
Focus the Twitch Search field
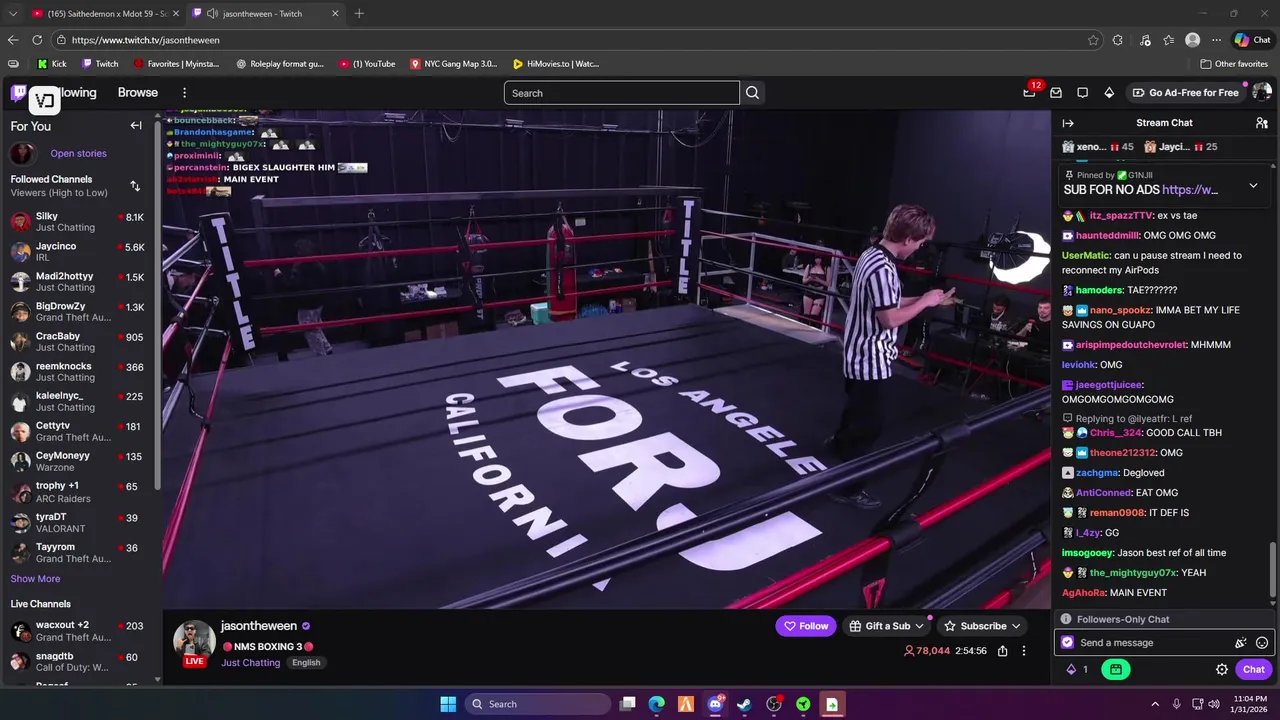(621, 93)
